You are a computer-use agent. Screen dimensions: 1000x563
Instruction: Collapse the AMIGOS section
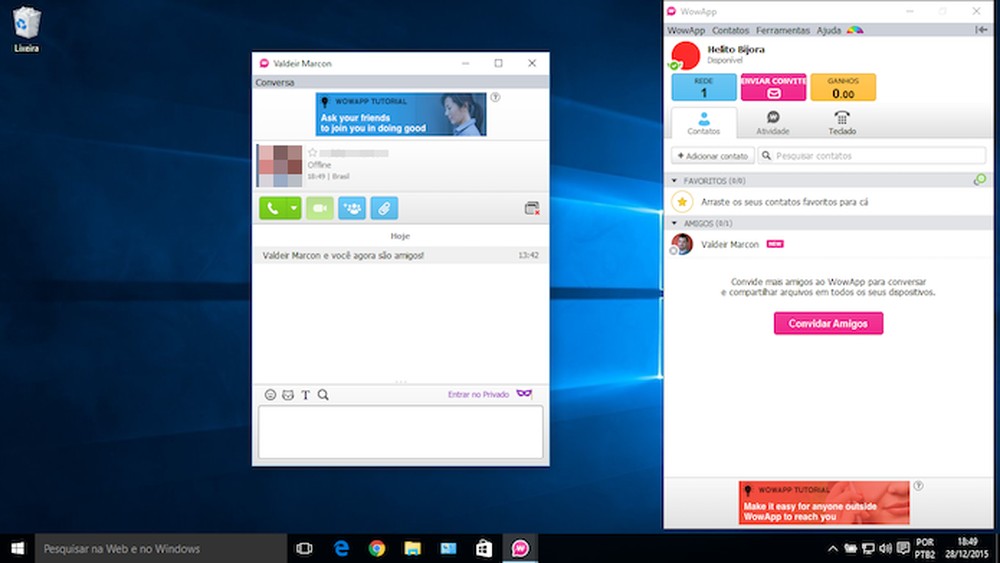tap(676, 223)
